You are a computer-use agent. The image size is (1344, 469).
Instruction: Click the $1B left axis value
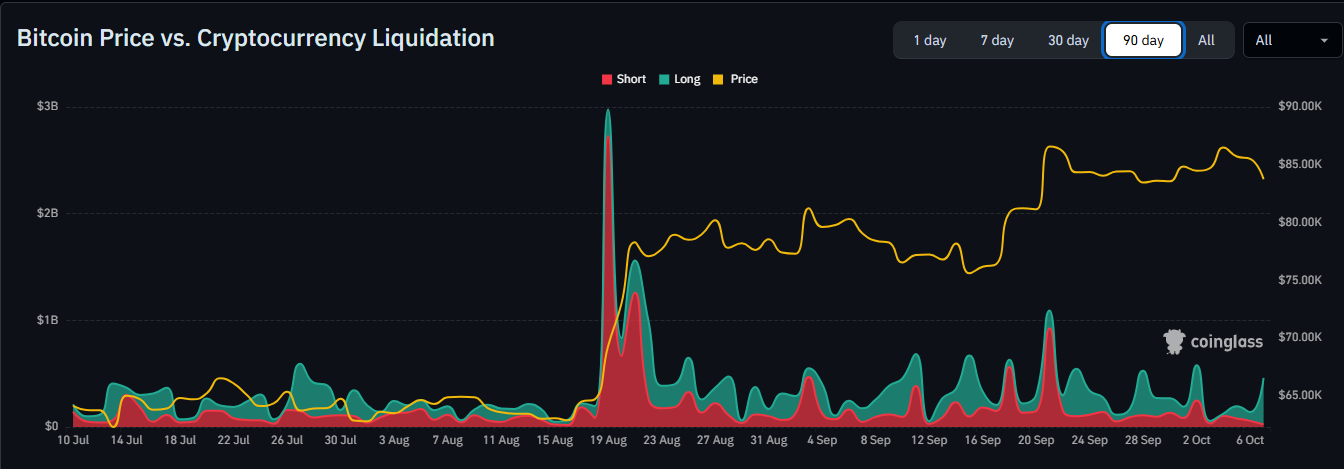(x=48, y=320)
